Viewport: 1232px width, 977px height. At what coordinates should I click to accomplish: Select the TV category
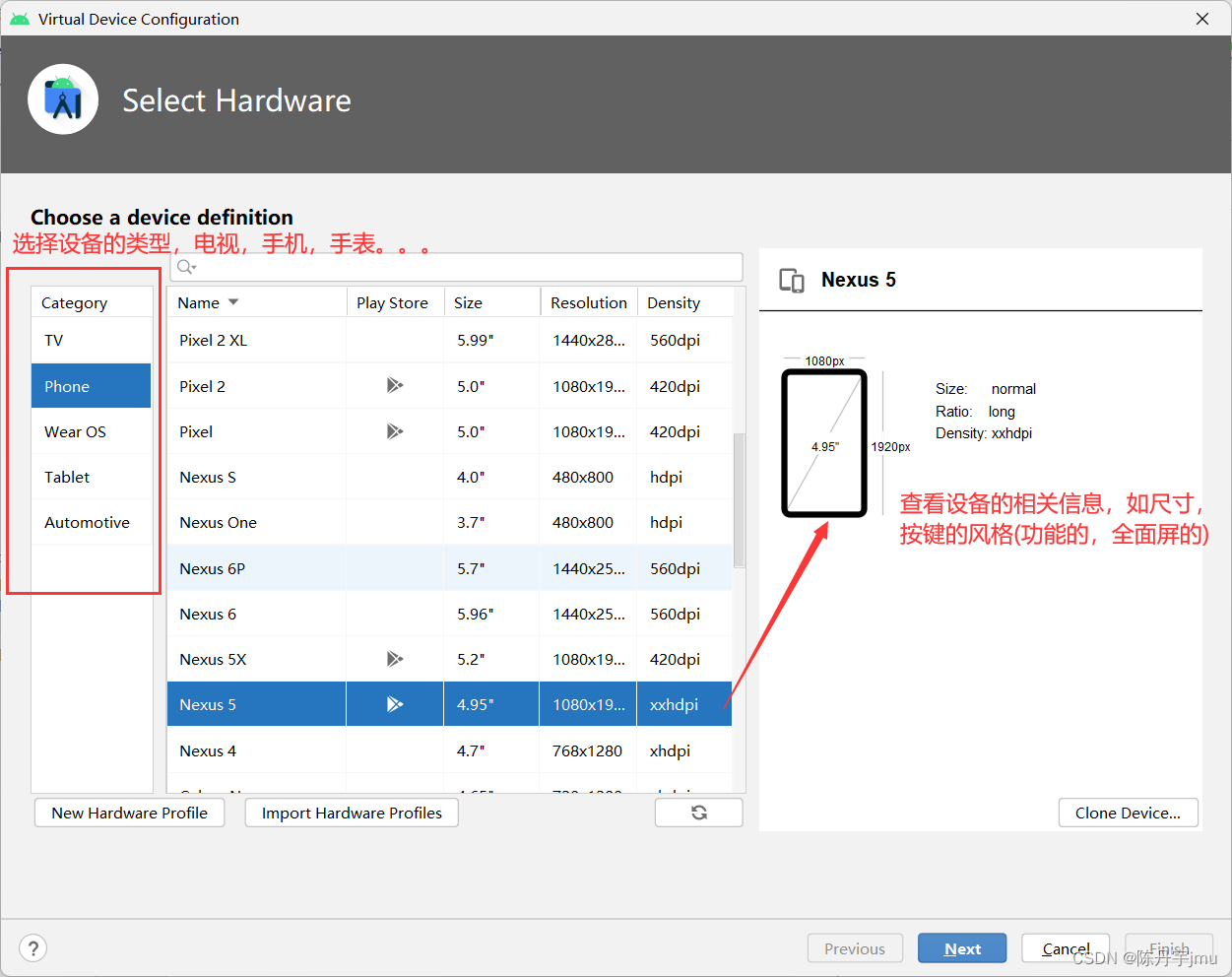[92, 341]
